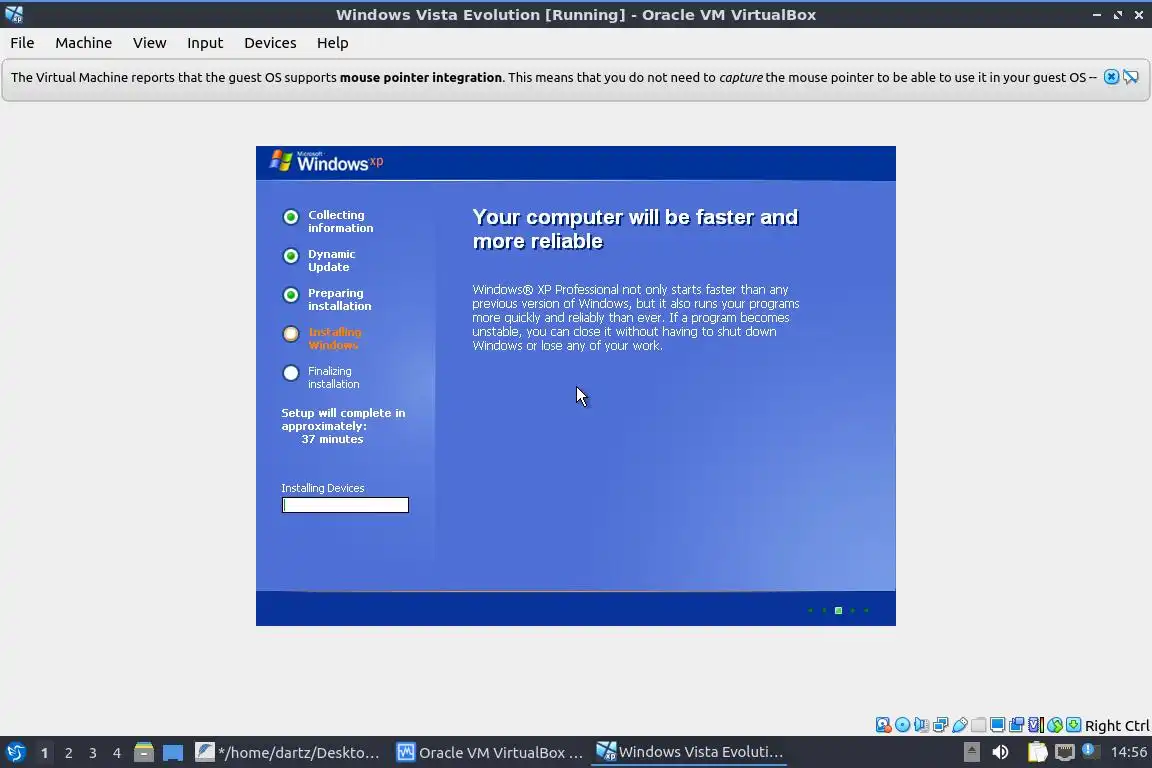The height and width of the screenshot is (768, 1152).
Task: Switch to the /home/dartz/Desktop editor window
Action: [288, 752]
